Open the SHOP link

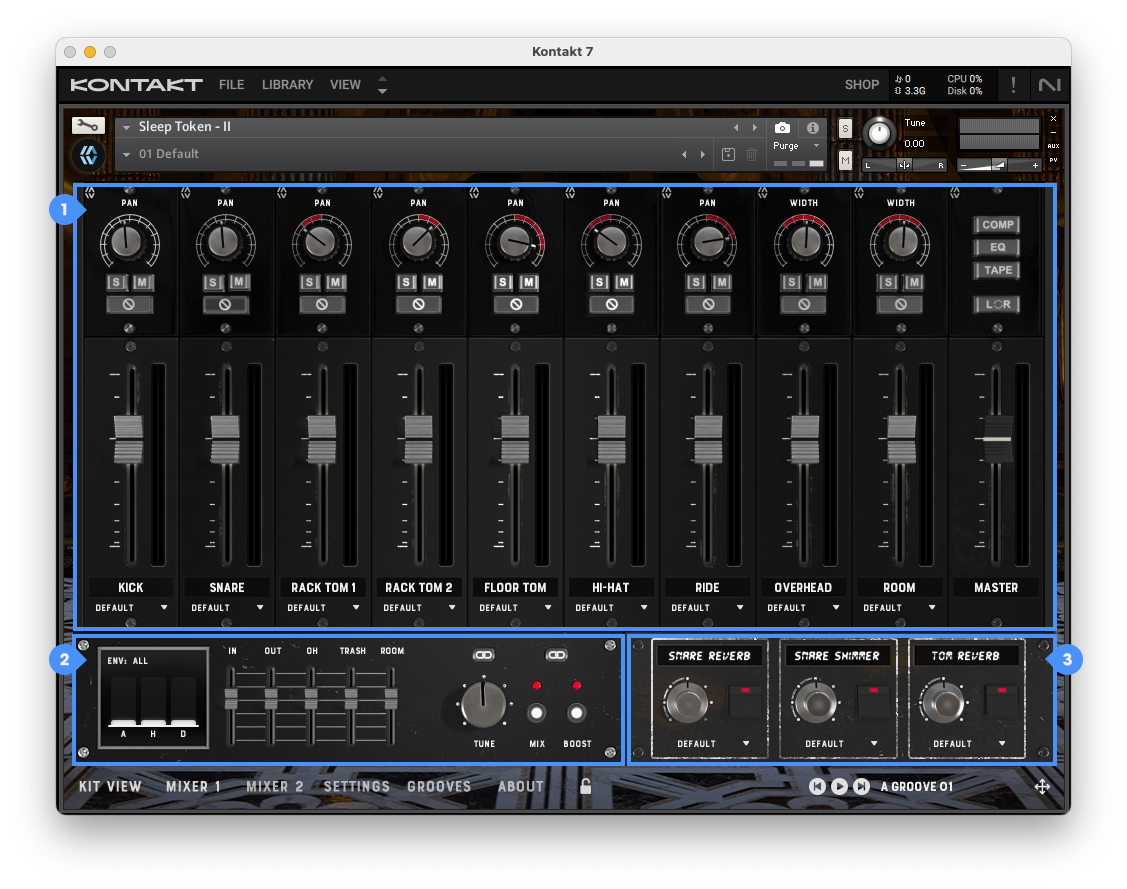(x=861, y=85)
